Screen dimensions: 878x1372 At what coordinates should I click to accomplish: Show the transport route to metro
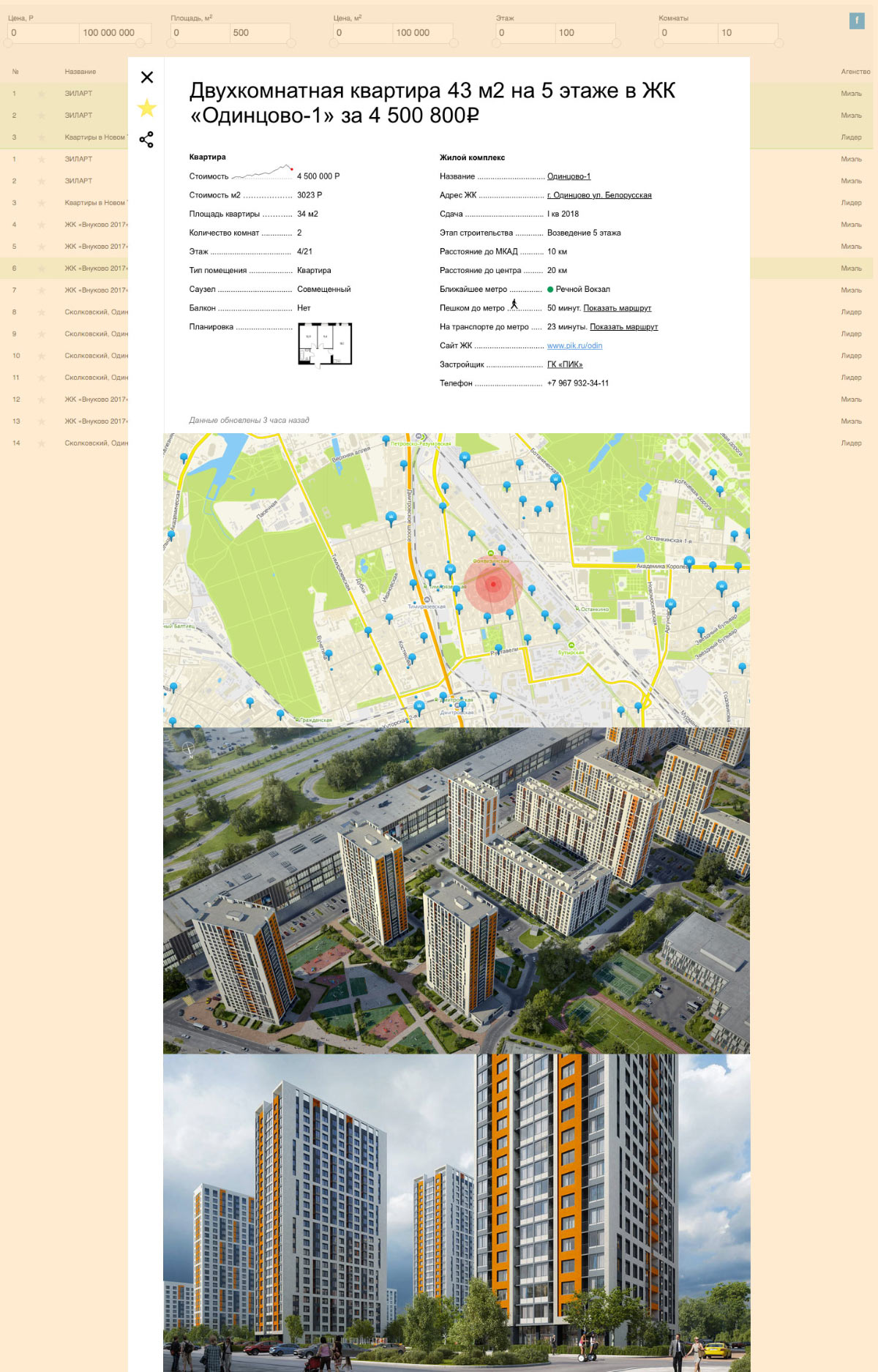click(623, 327)
